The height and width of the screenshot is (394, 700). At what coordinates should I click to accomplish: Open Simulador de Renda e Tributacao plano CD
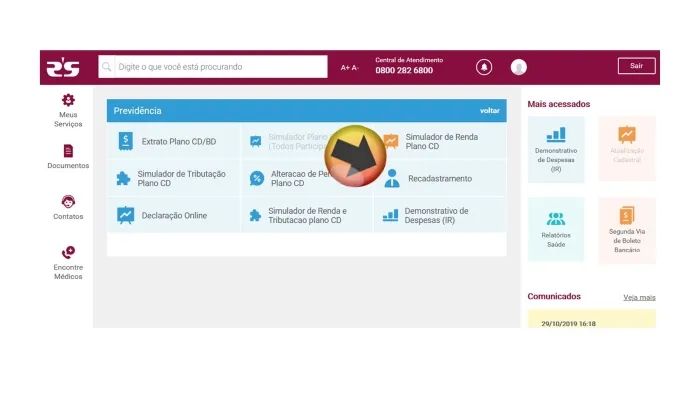[307, 216]
